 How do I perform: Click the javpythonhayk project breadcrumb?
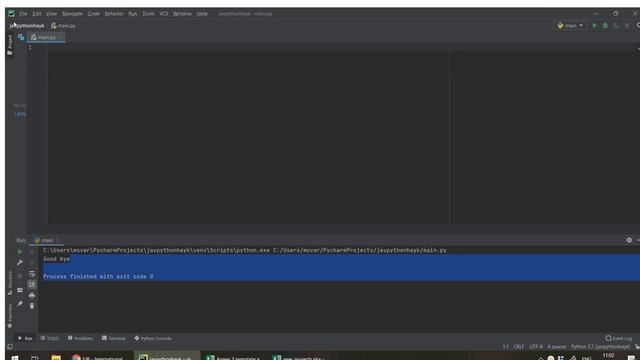pyautogui.click(x=27, y=26)
